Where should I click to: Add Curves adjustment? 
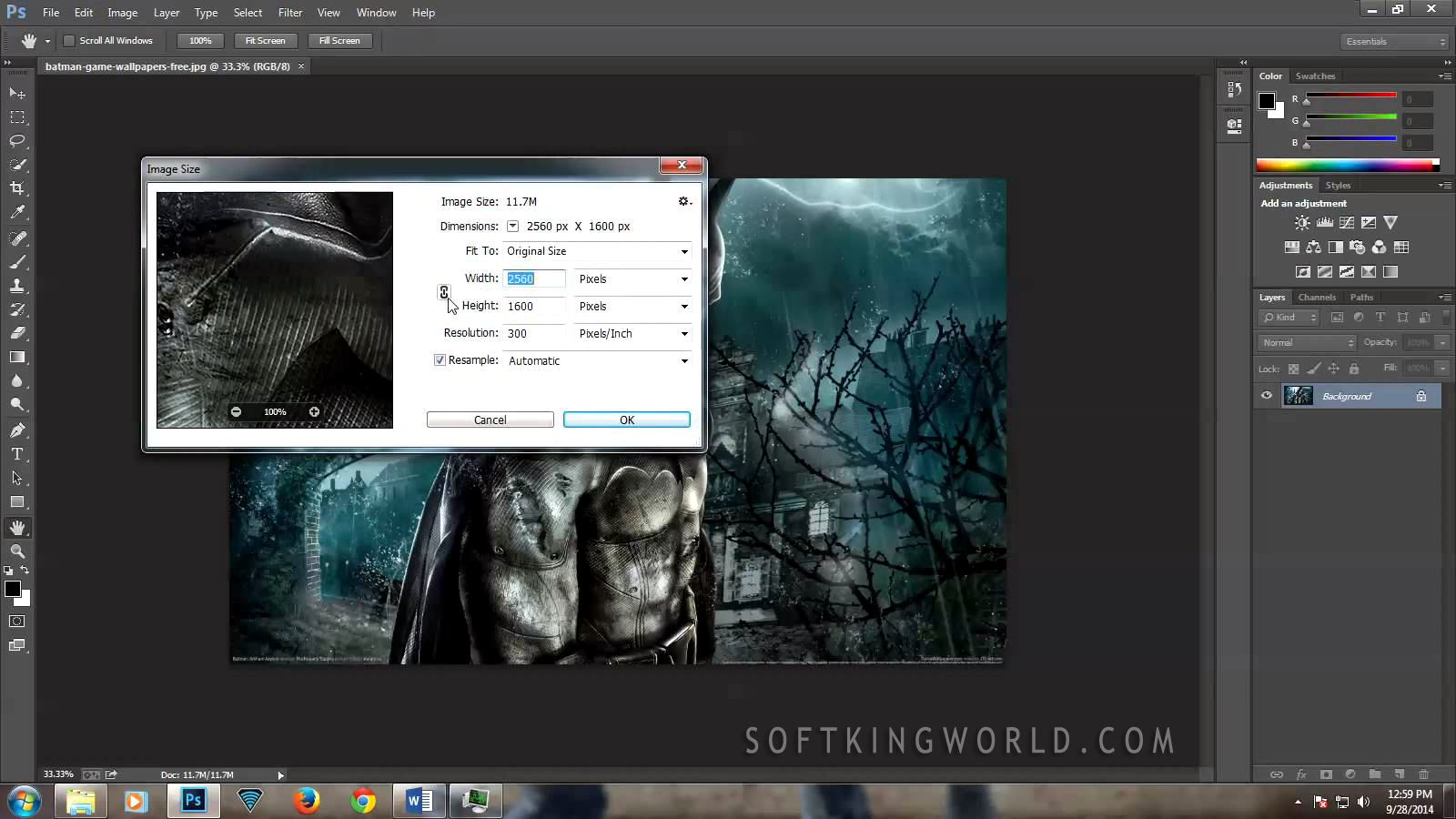point(1347,223)
